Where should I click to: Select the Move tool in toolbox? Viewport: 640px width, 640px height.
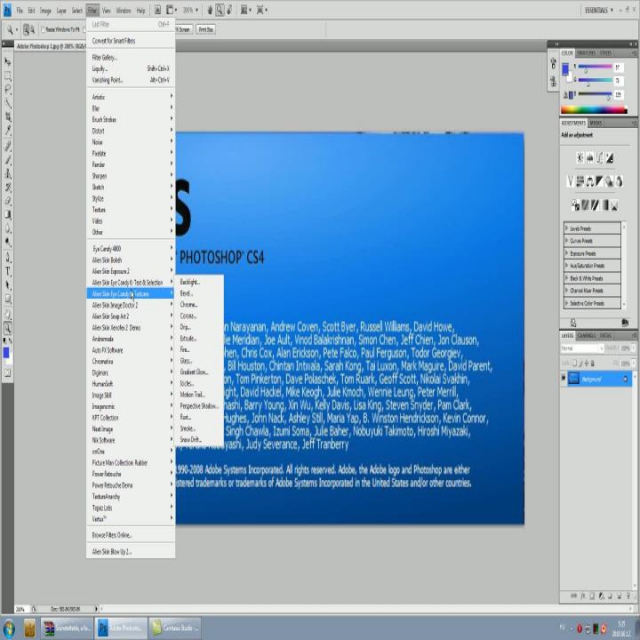point(7,62)
